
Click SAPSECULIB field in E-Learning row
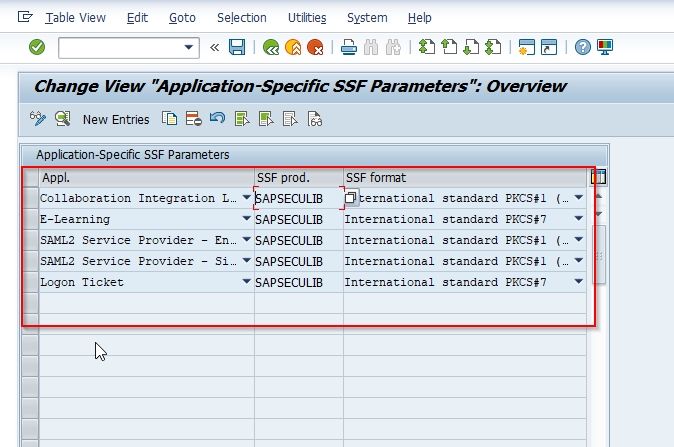299,219
